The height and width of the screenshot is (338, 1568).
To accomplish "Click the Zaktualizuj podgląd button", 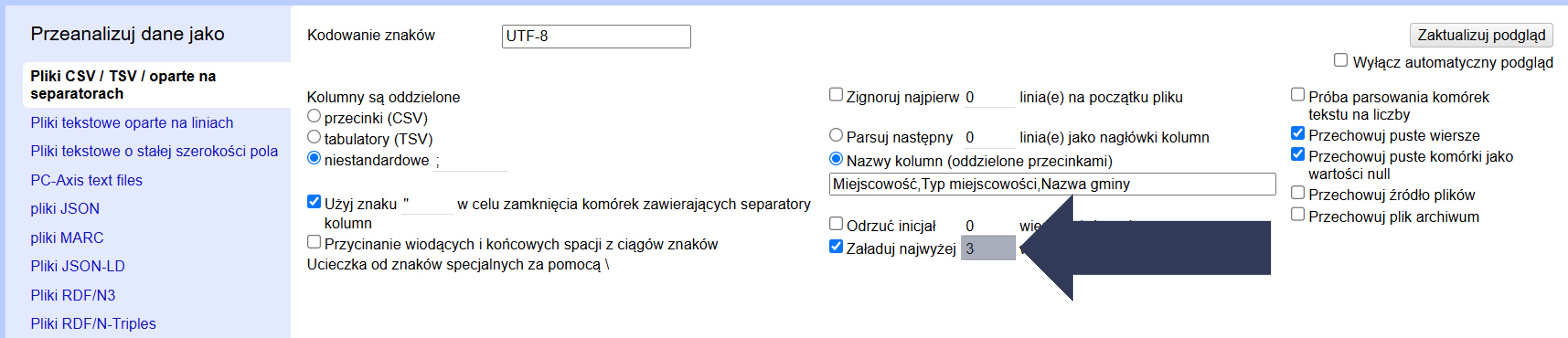I will coord(1480,35).
